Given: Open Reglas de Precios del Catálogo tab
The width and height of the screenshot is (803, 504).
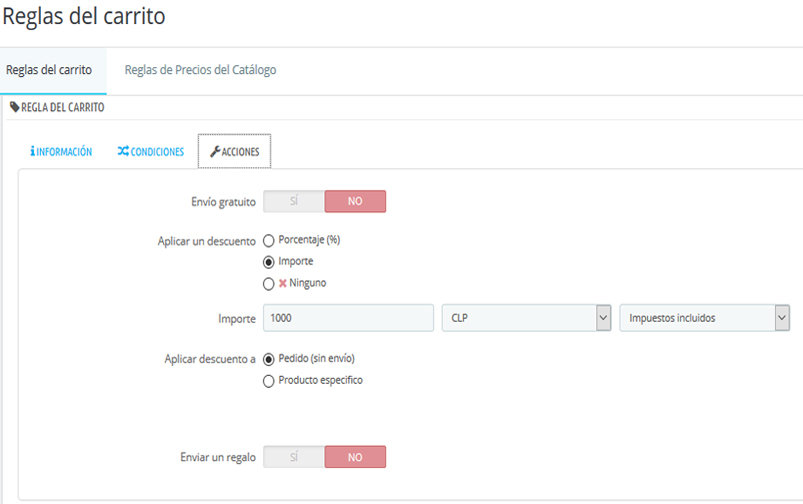Looking at the screenshot, I should pyautogui.click(x=200, y=70).
